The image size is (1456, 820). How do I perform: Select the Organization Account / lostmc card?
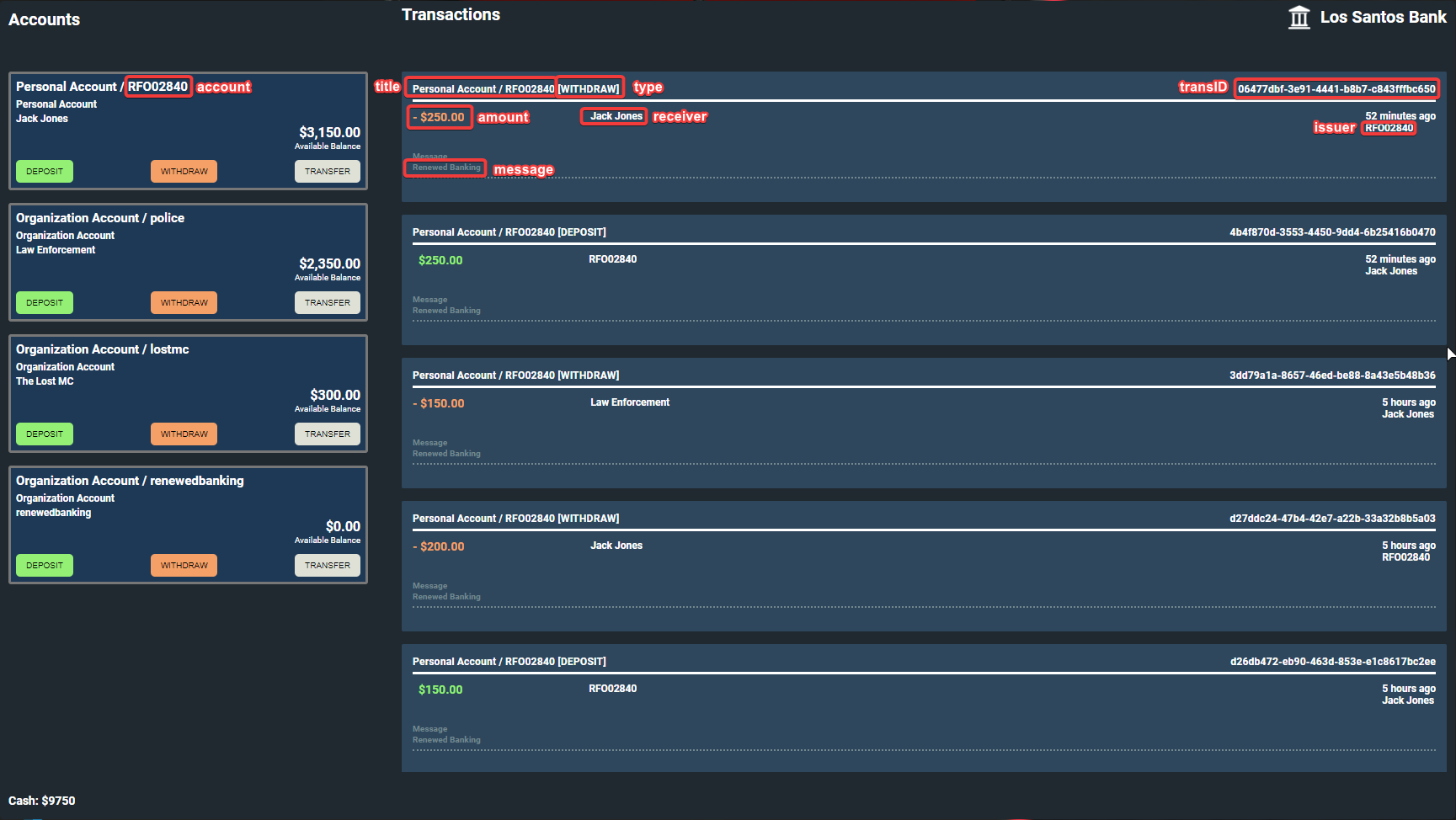click(x=187, y=391)
